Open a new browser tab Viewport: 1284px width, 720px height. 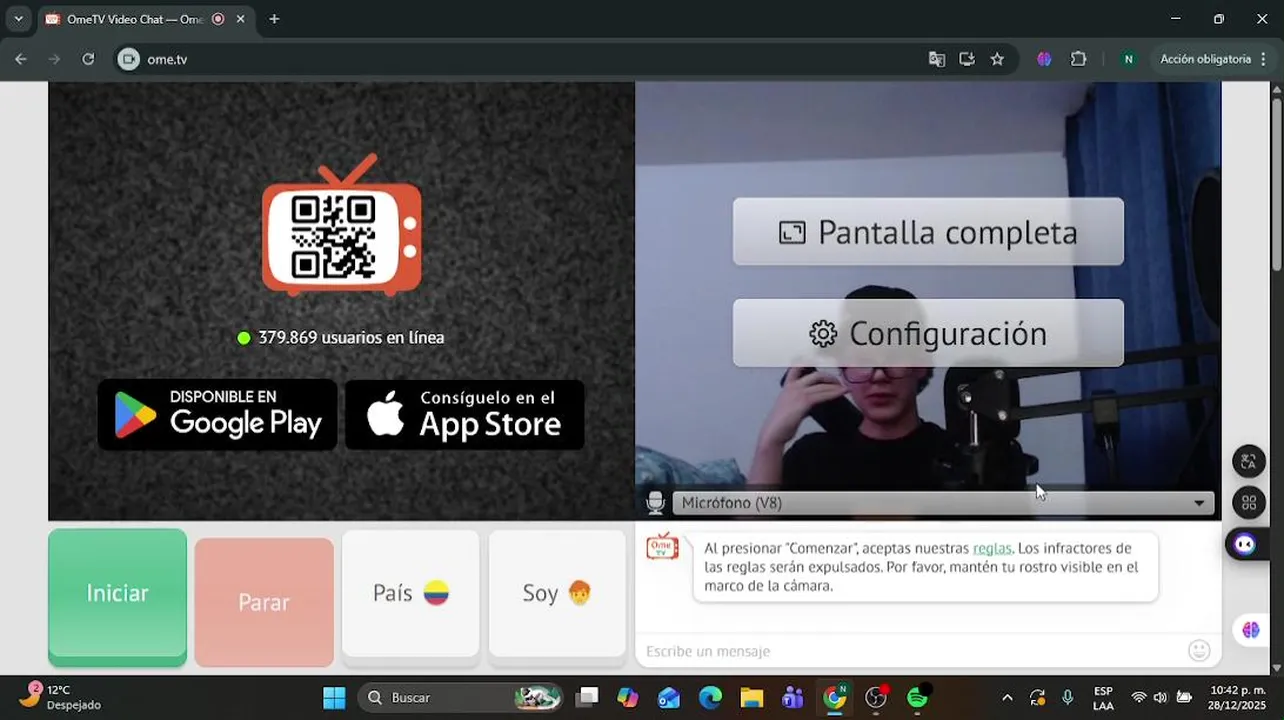274,19
